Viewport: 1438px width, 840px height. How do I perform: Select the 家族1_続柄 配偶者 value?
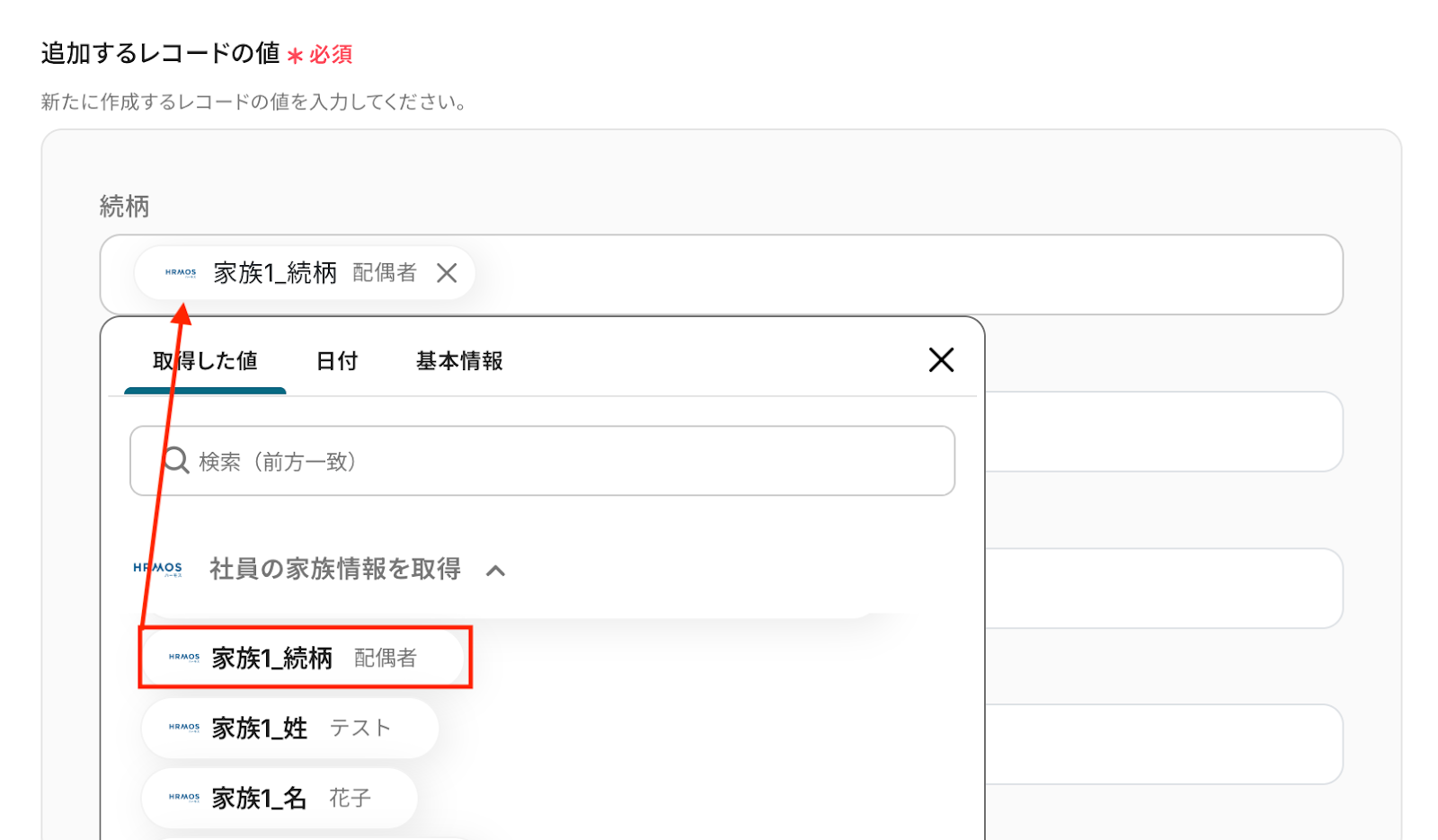(x=305, y=659)
